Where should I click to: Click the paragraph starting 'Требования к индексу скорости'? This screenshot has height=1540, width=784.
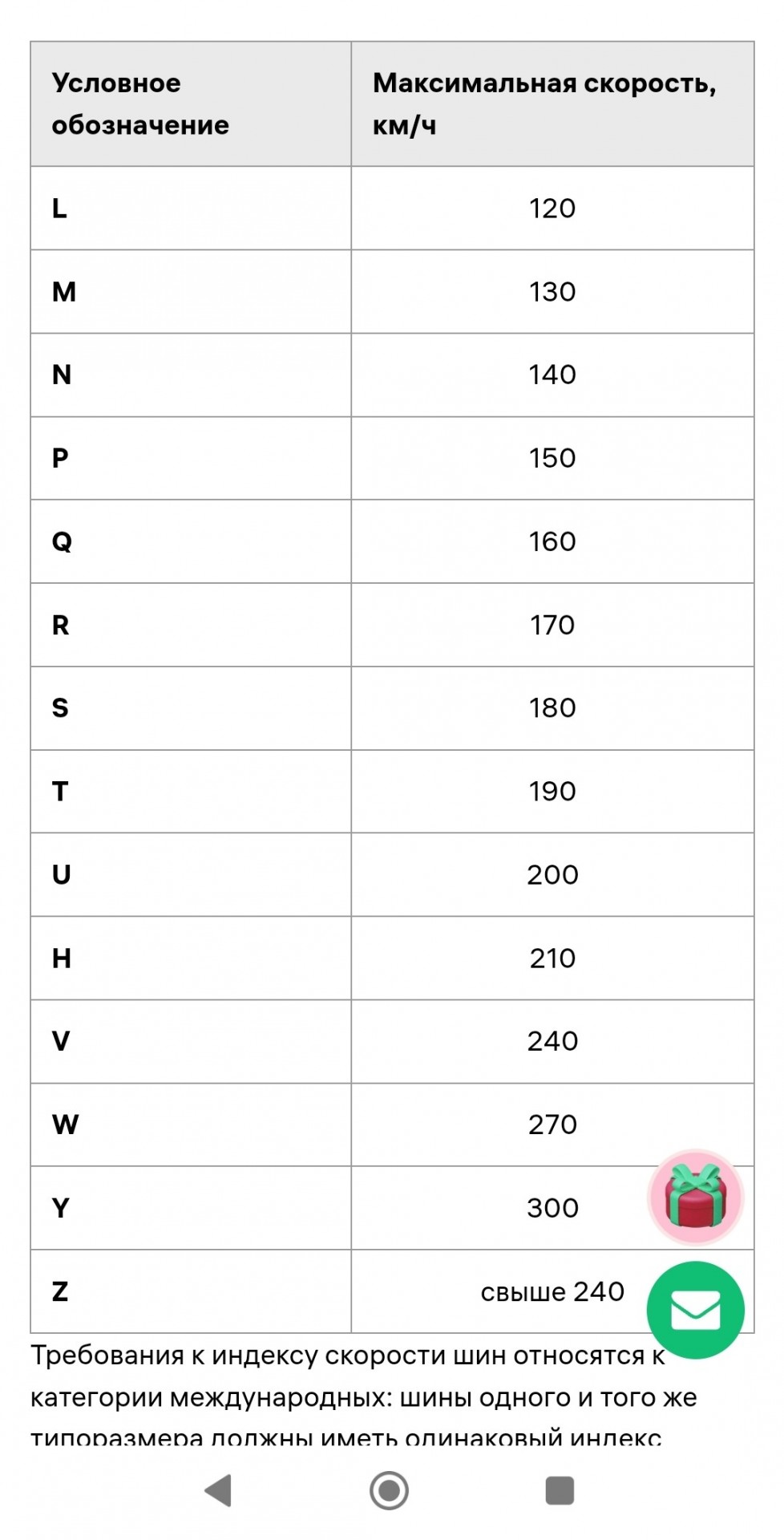[x=364, y=1396]
